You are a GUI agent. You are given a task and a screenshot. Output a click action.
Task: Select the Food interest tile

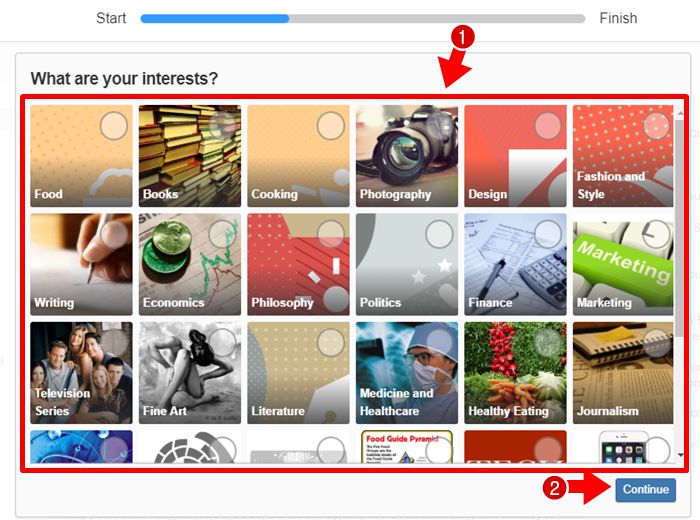81,156
